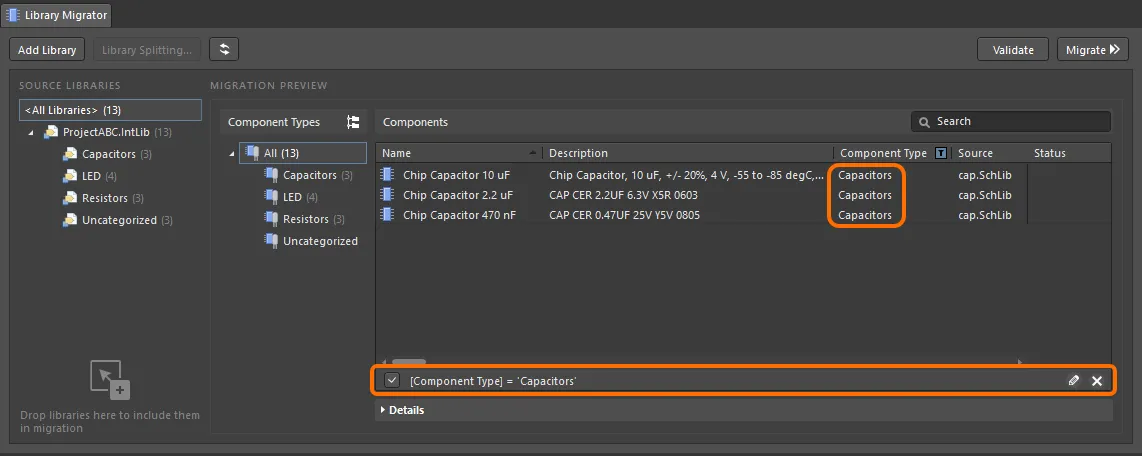
Task: Collapse the ProjectABC.IntLib tree node
Action: 31,132
